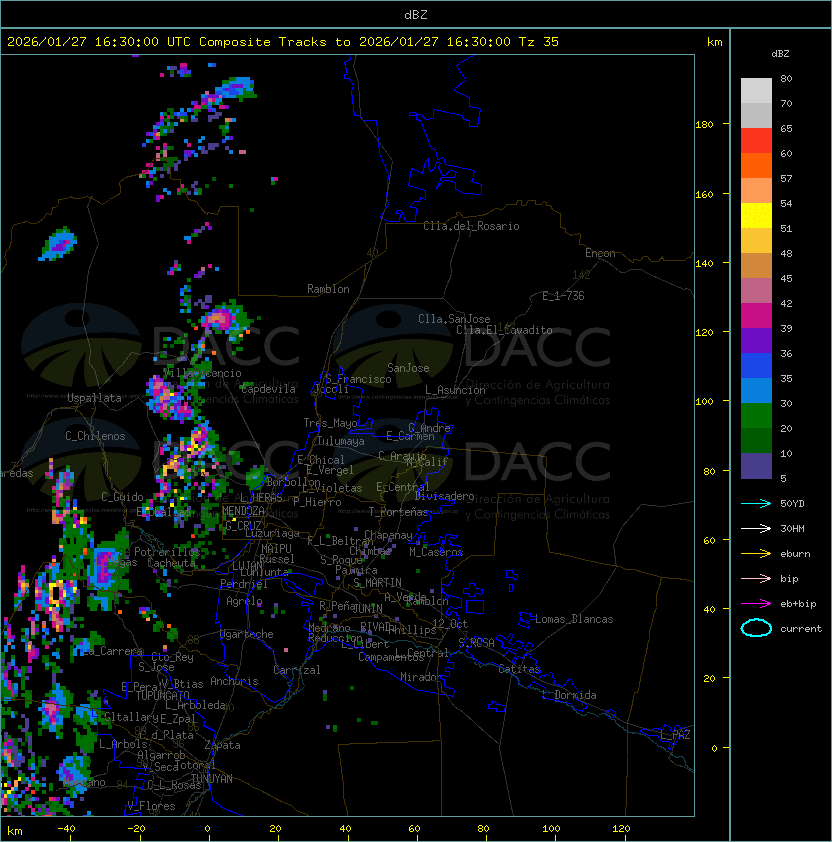Click the 'Tz 35' header value

[x=539, y=41]
